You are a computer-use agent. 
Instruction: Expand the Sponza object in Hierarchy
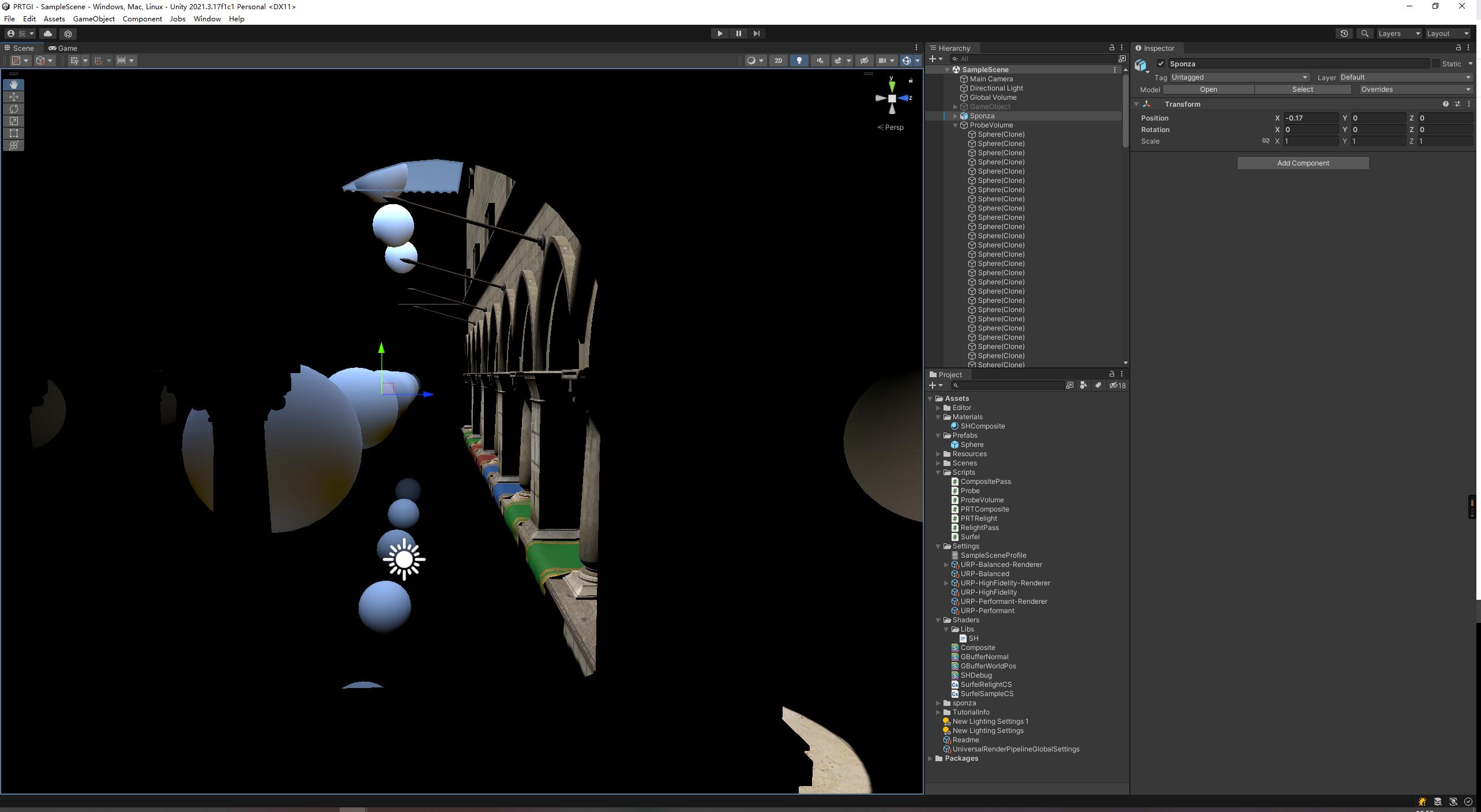point(955,116)
